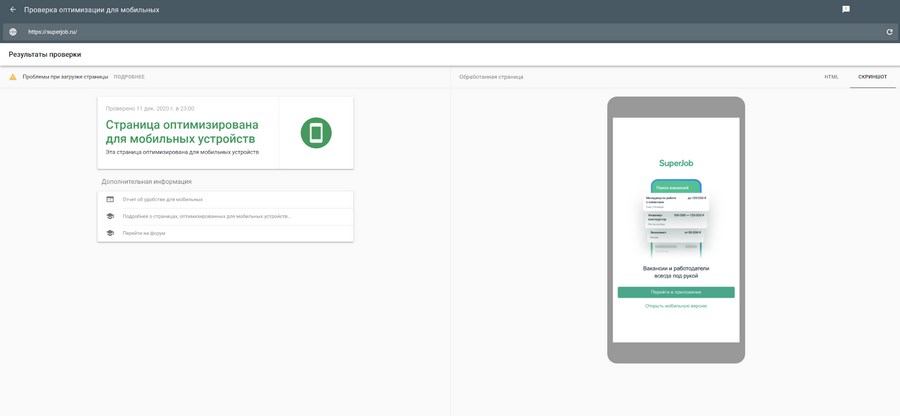This screenshot has width=900, height=416.
Task: Open 'Подробнее о страницах, оптимизированных для мобильных' link
Action: tap(207, 216)
